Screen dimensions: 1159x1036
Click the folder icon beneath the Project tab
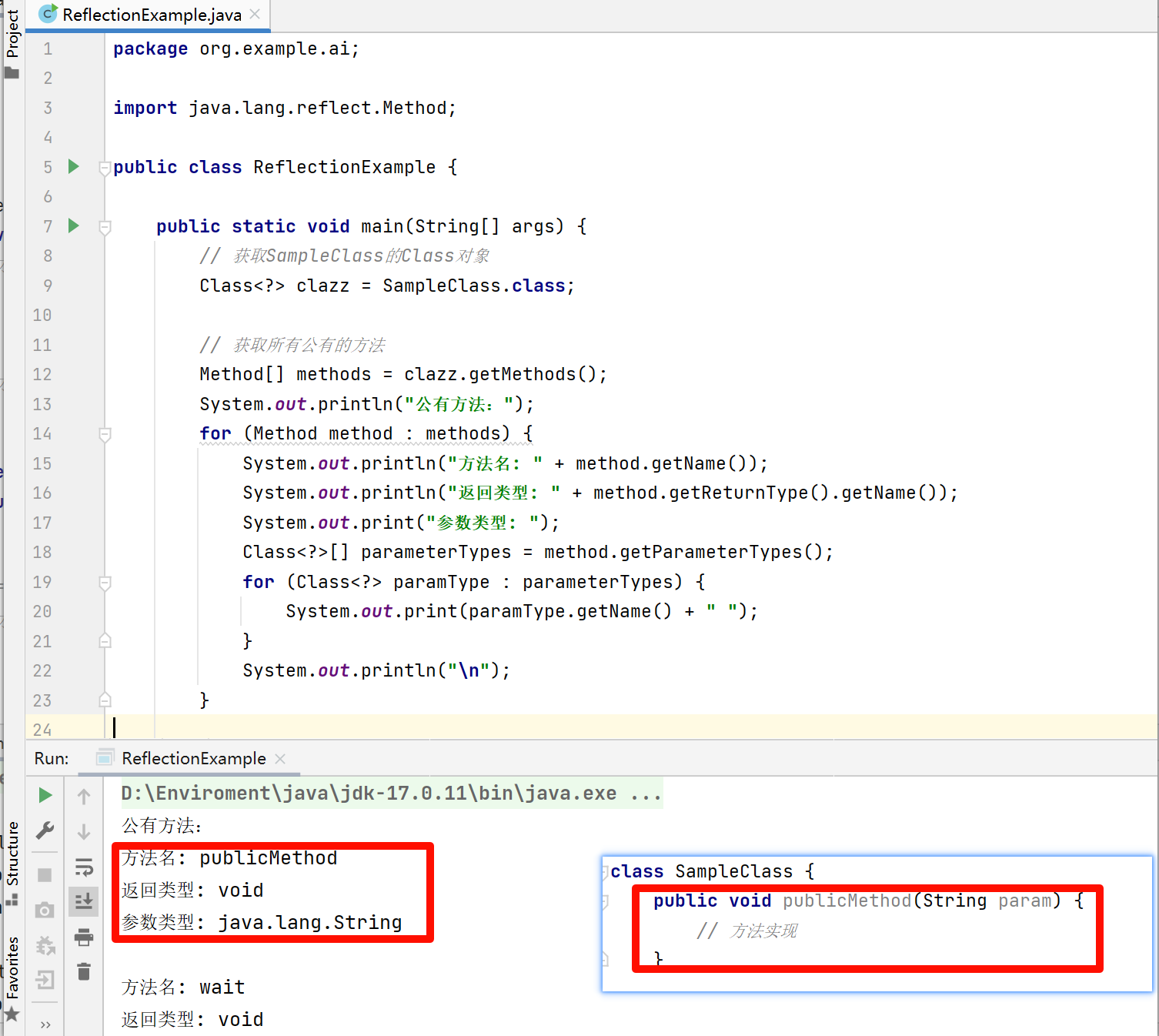(x=12, y=73)
